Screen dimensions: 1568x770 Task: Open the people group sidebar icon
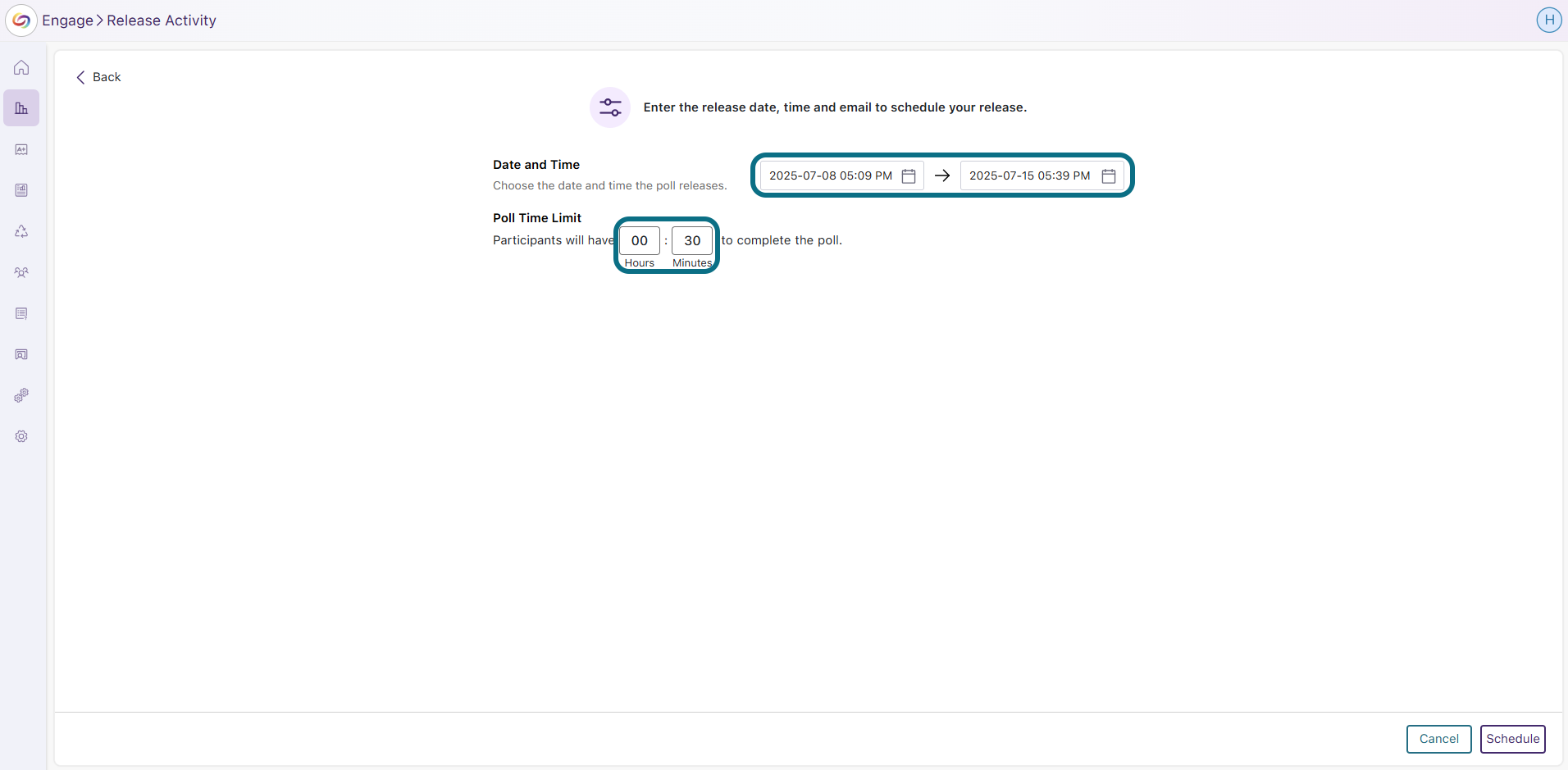pyautogui.click(x=21, y=272)
